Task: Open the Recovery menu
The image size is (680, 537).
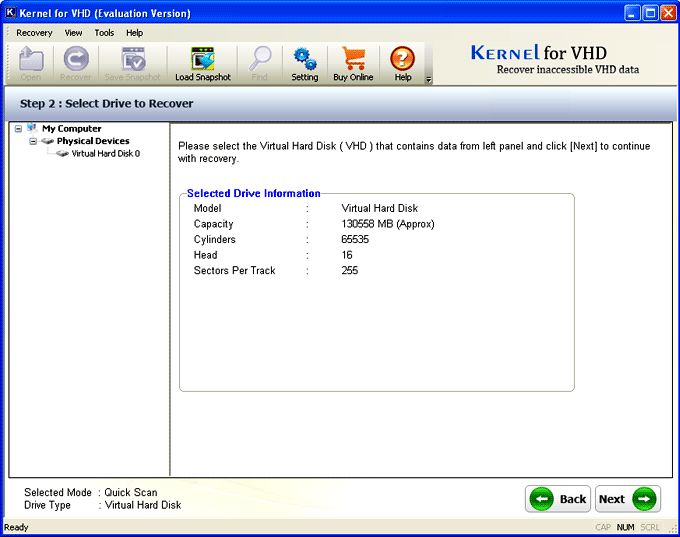Action: tap(34, 33)
